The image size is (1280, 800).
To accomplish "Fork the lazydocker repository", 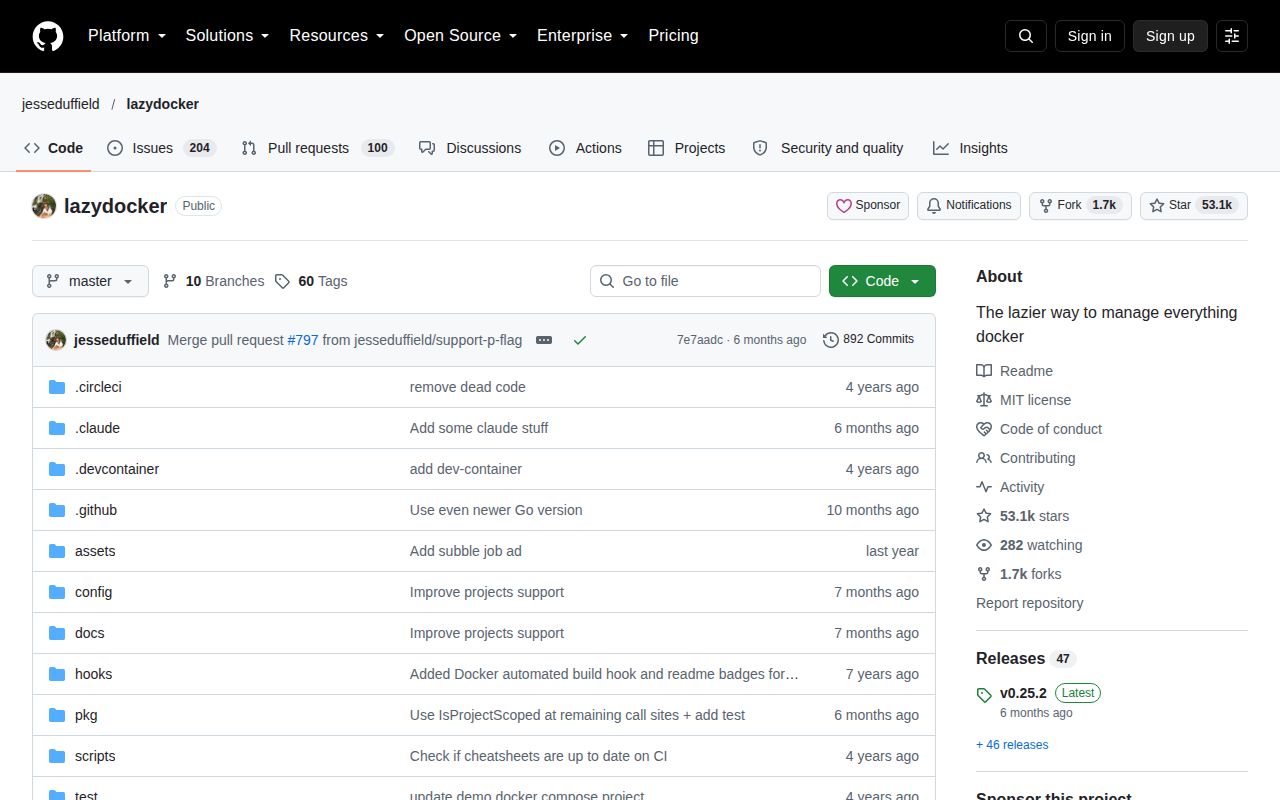I will 1080,206.
